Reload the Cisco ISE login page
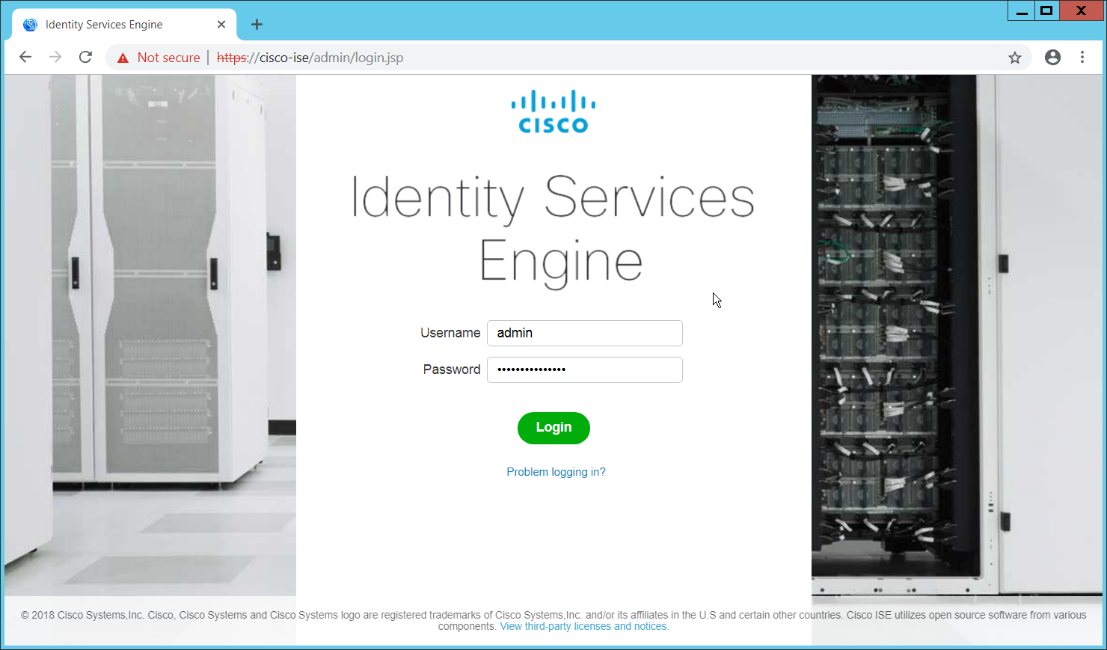 [x=85, y=57]
